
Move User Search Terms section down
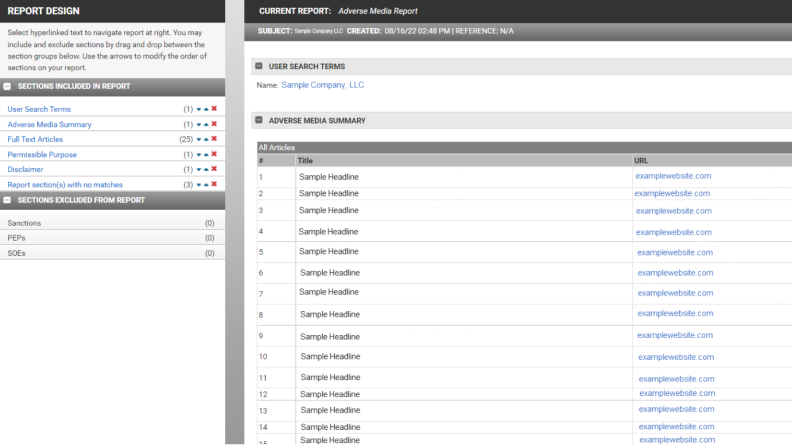click(x=198, y=109)
